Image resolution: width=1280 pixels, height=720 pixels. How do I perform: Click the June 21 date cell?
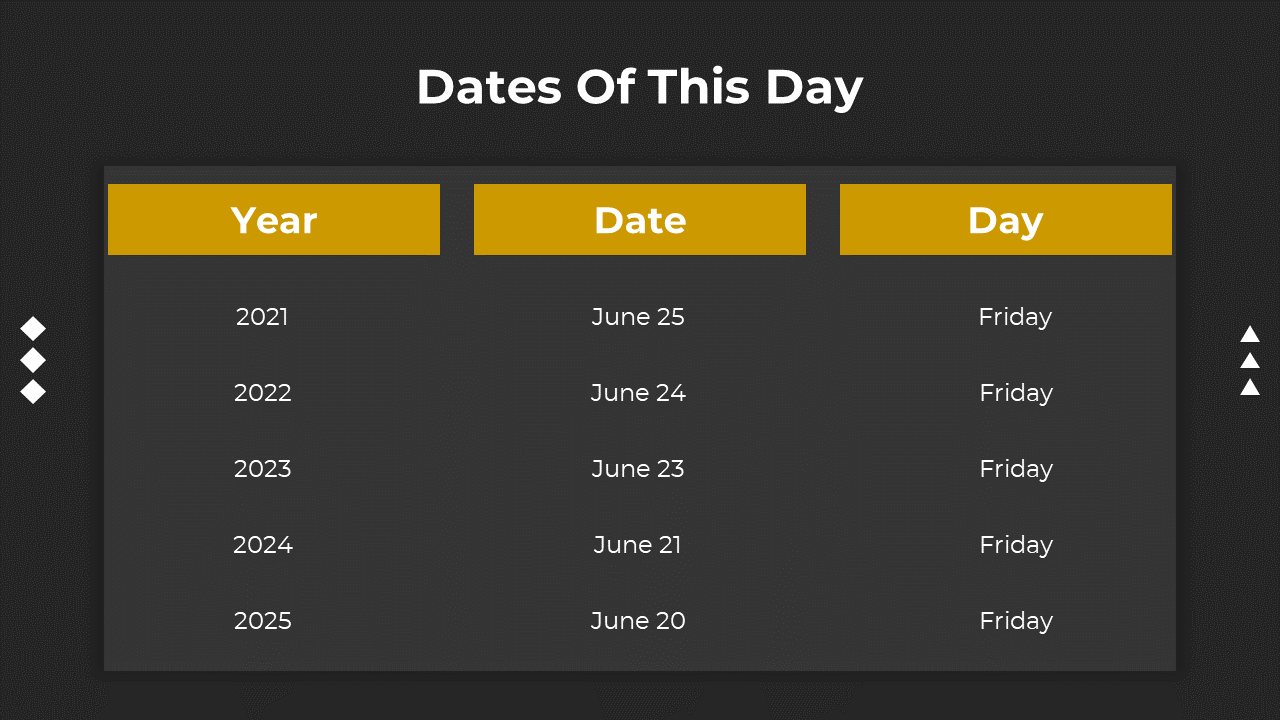(638, 545)
